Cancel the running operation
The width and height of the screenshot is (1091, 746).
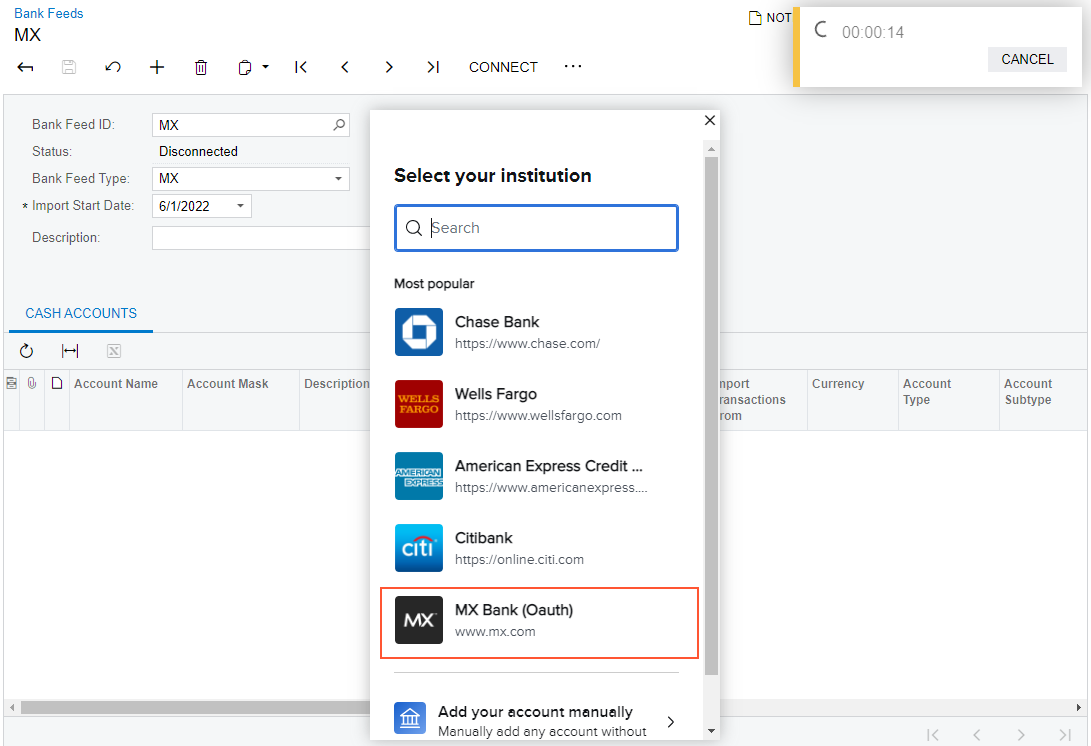pos(1027,59)
